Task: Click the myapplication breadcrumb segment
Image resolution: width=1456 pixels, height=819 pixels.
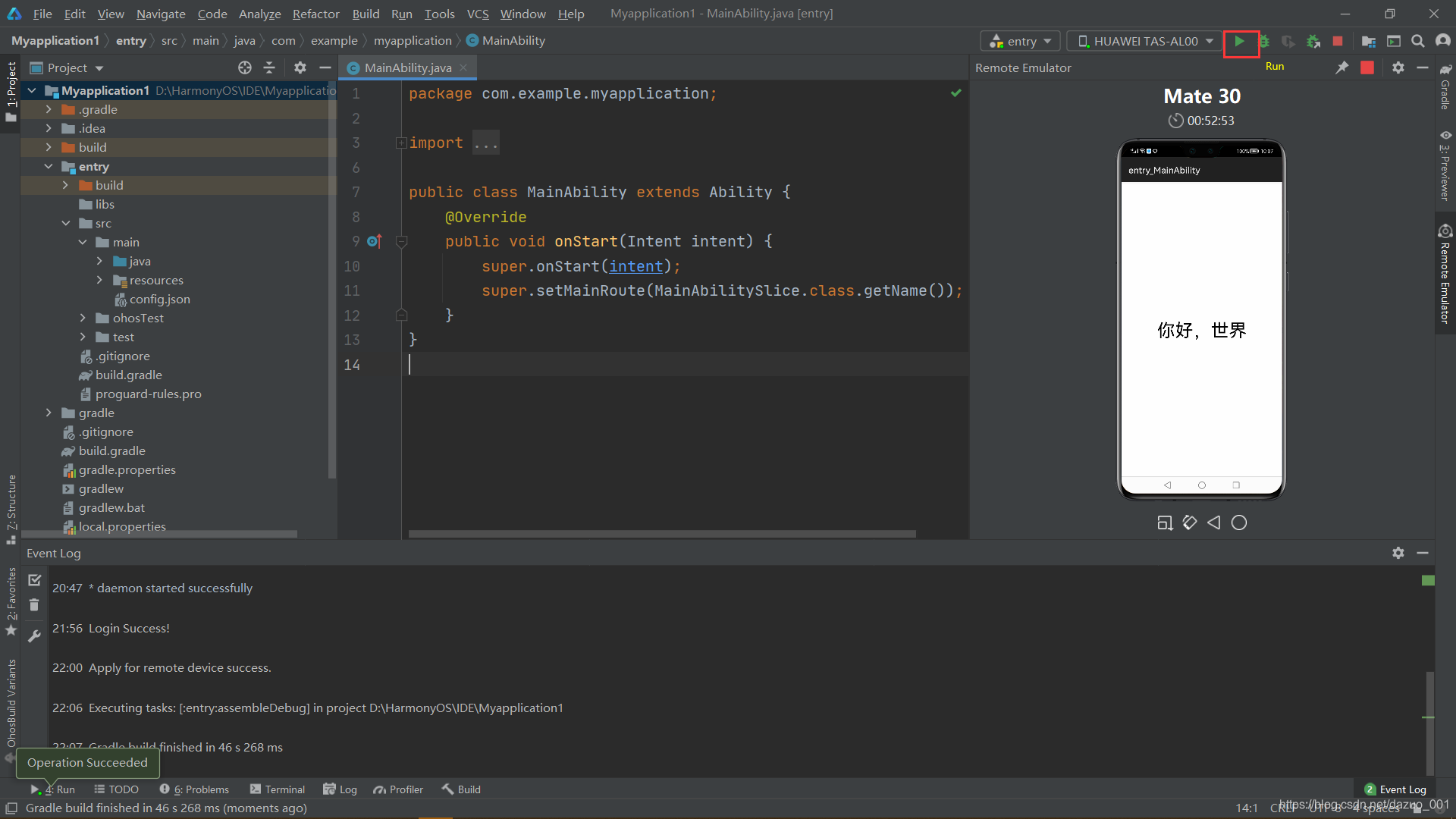Action: (413, 41)
